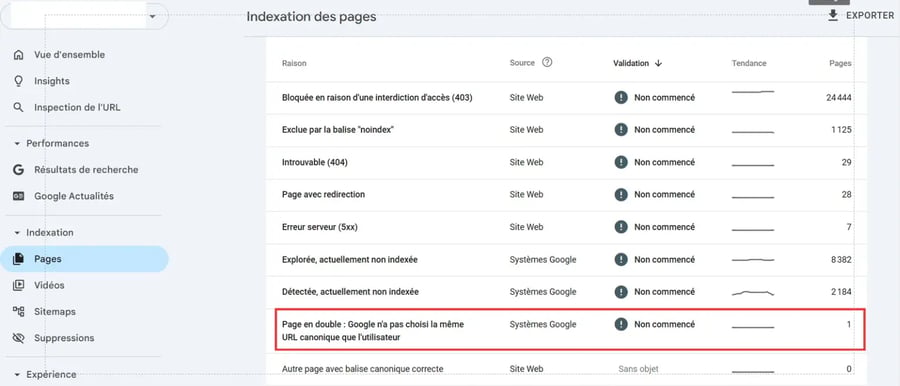The width and height of the screenshot is (900, 386).
Task: Collapse the Performances section
Action: point(17,143)
